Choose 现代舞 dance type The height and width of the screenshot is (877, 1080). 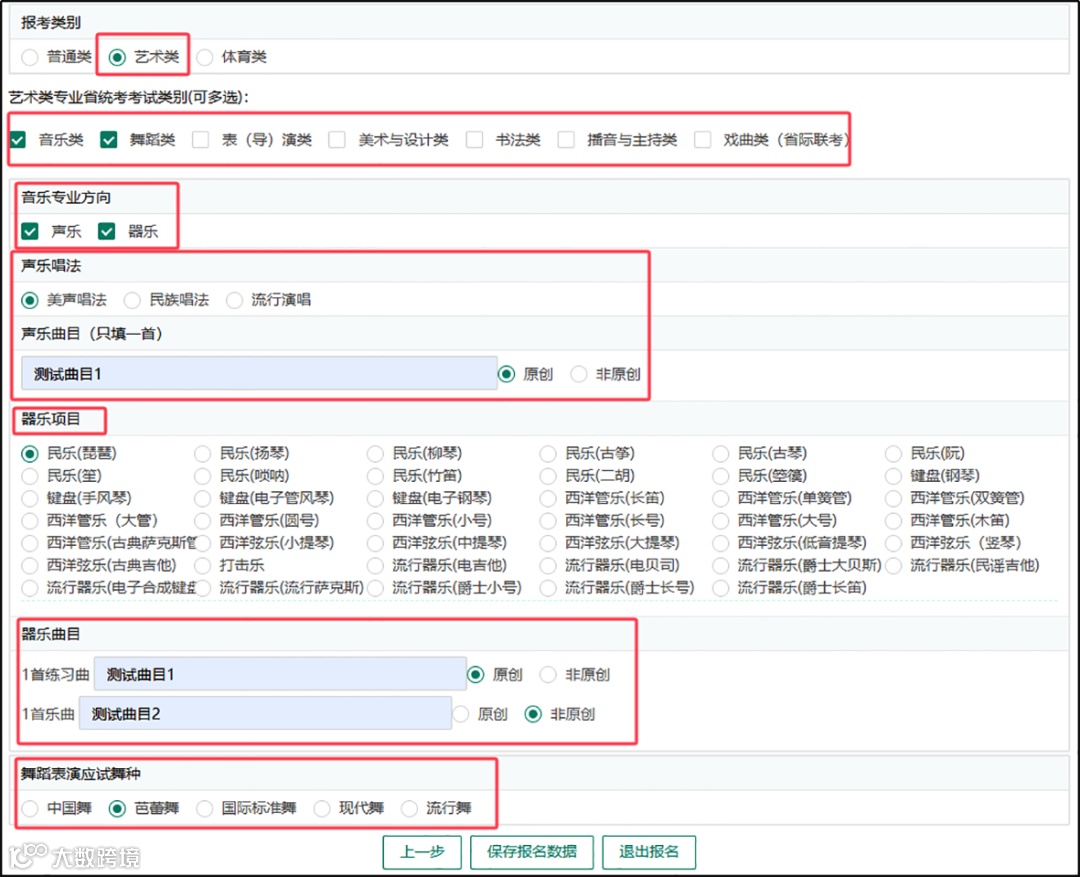click(322, 808)
